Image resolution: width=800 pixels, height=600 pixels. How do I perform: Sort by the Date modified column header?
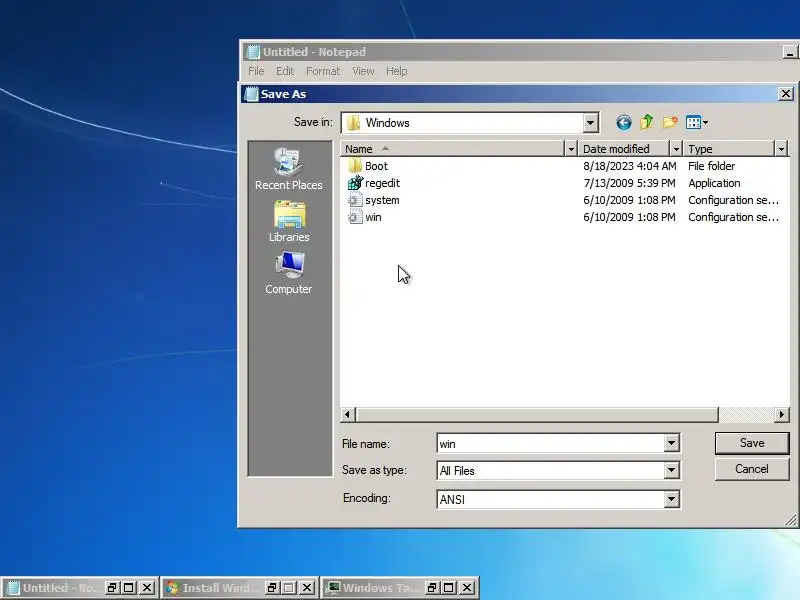click(624, 149)
